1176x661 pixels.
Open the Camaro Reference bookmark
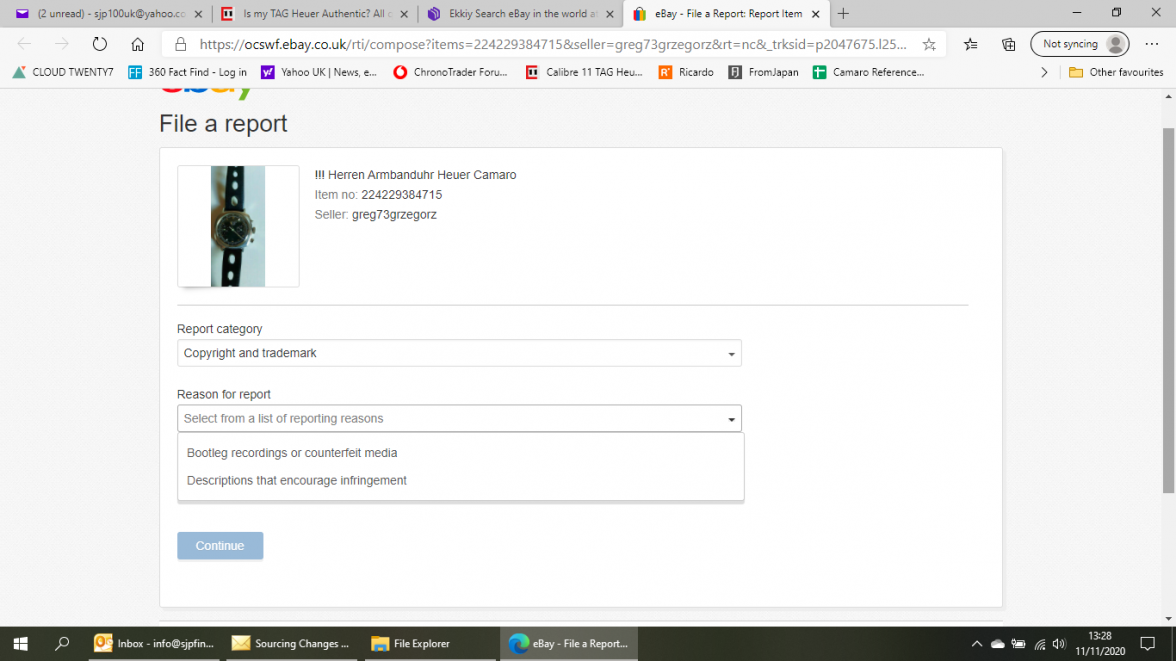pyautogui.click(x=868, y=72)
